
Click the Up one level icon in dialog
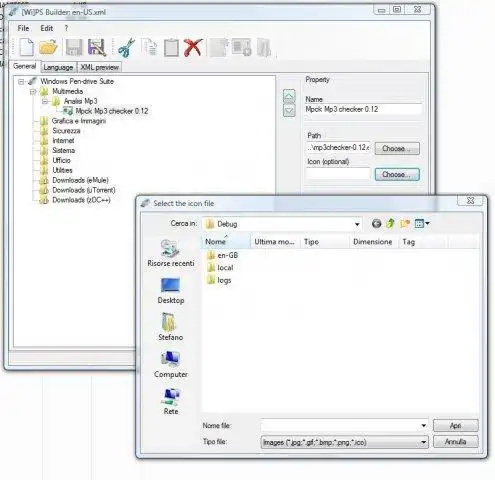point(390,223)
